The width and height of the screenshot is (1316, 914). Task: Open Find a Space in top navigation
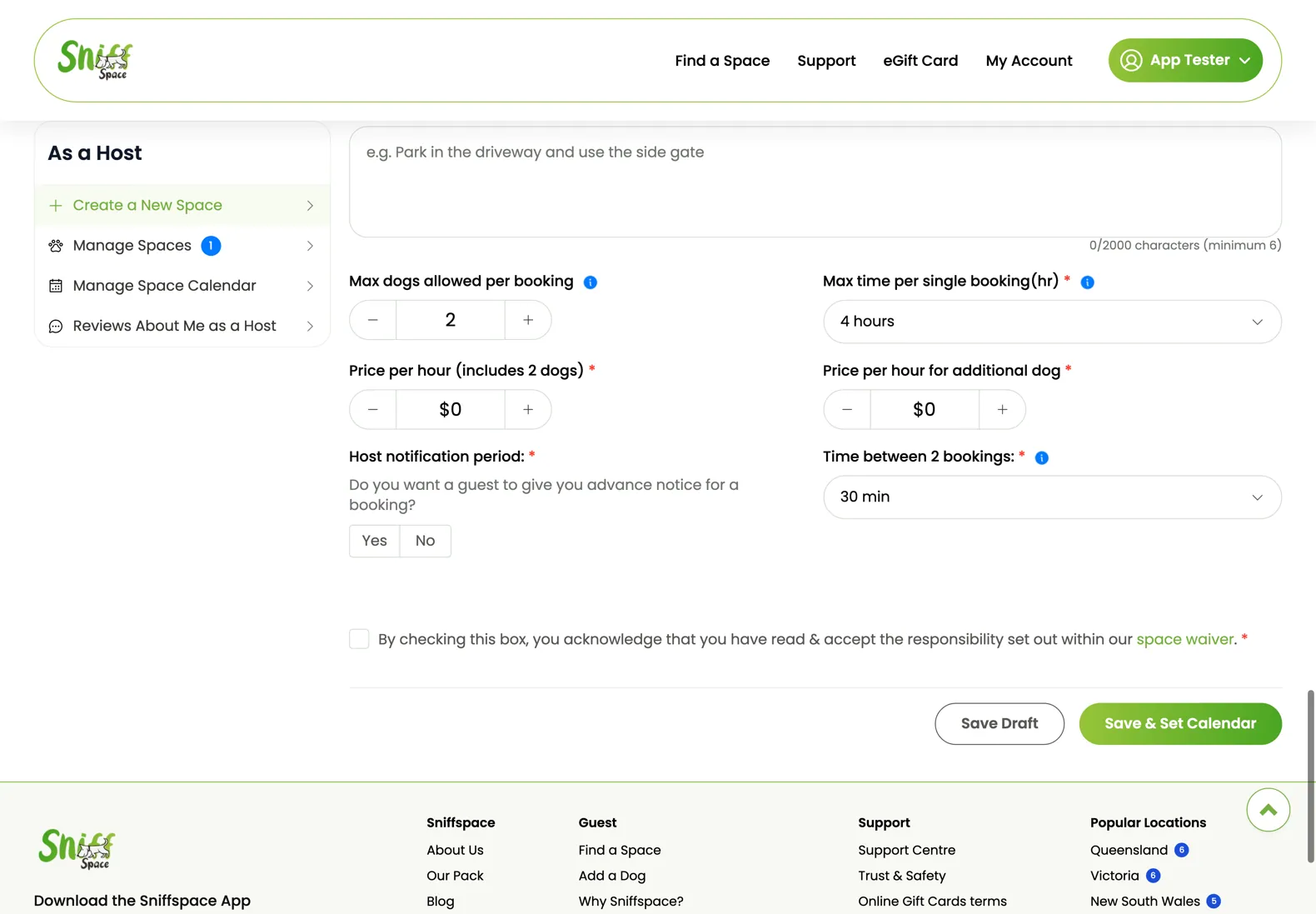click(x=722, y=61)
